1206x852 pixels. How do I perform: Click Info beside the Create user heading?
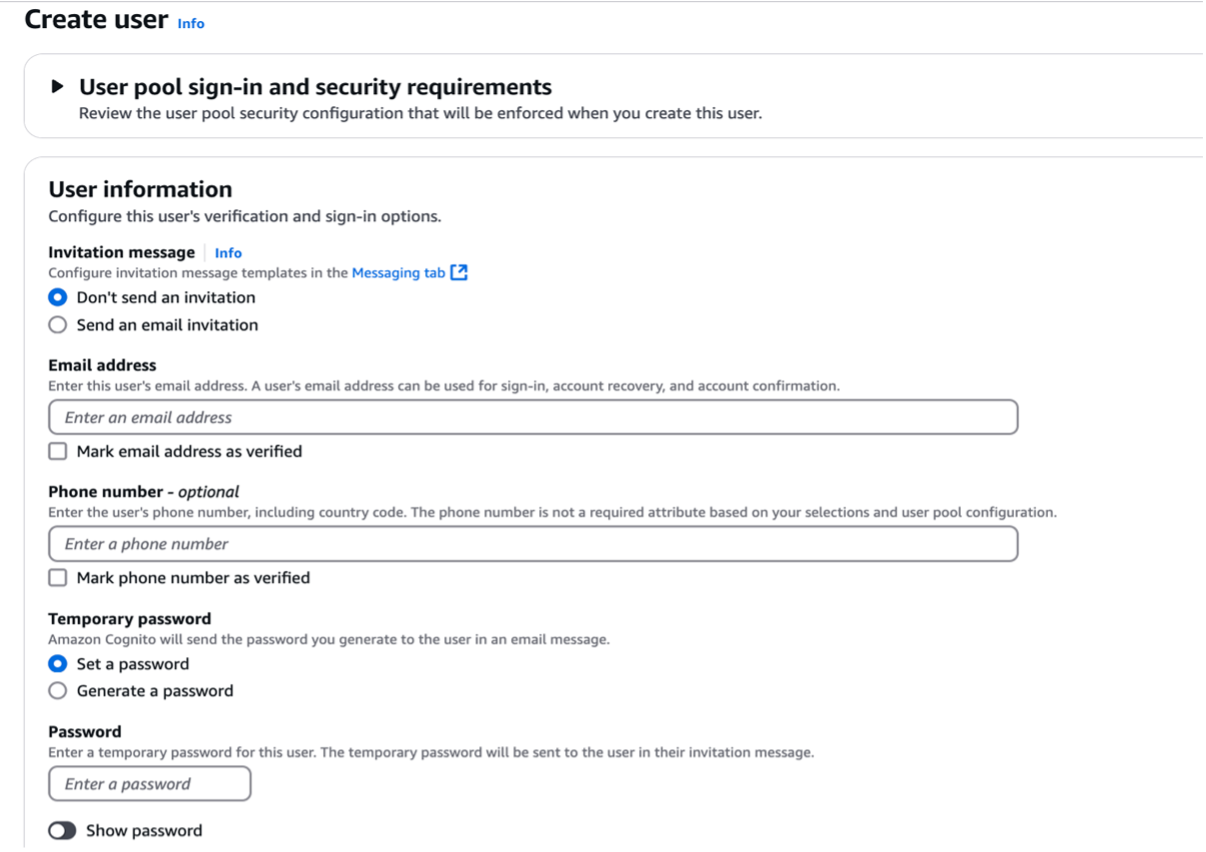[191, 23]
